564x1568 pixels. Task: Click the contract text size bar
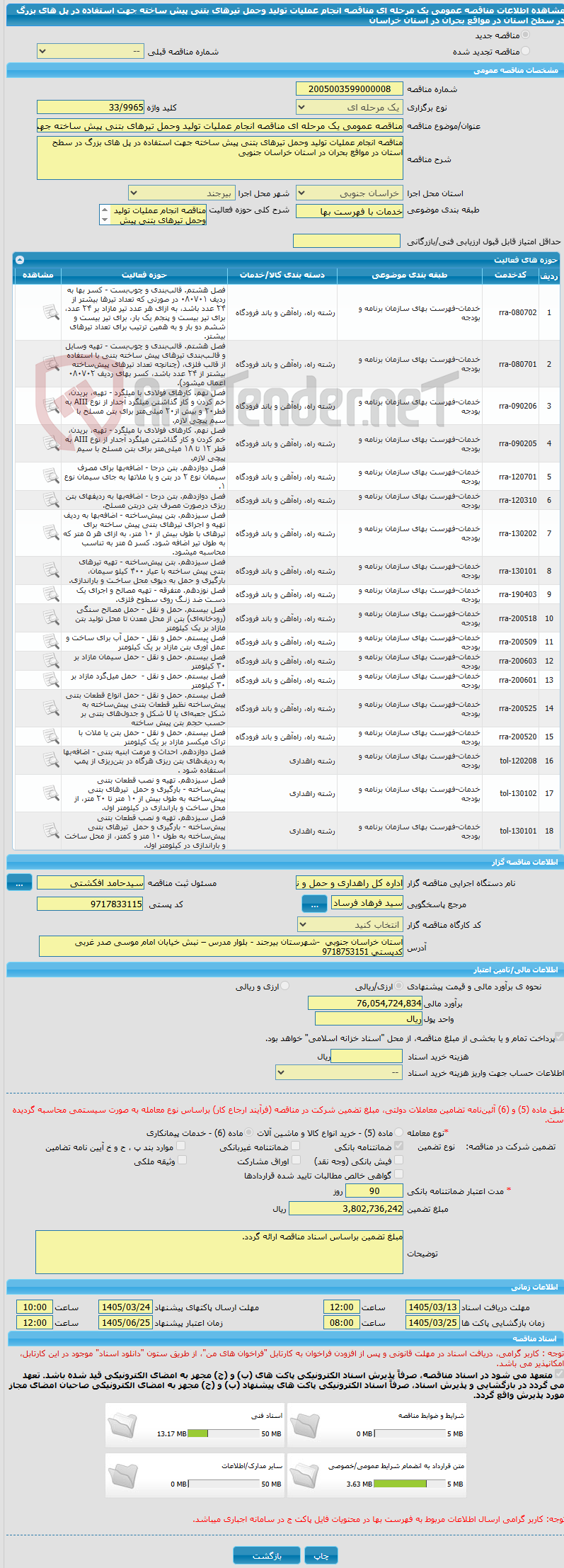[411, 1484]
